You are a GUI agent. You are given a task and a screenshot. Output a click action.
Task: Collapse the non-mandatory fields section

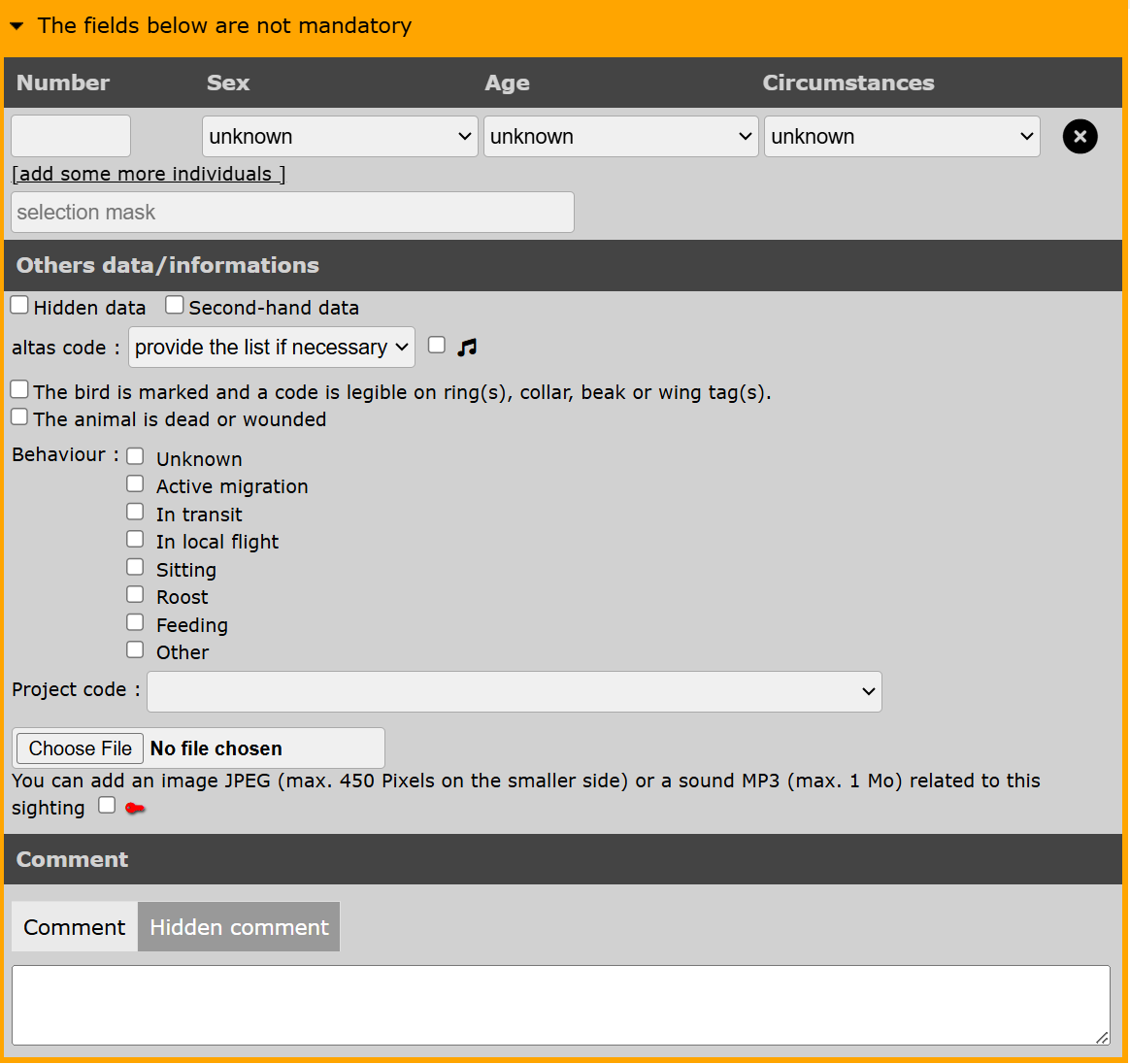point(17,26)
